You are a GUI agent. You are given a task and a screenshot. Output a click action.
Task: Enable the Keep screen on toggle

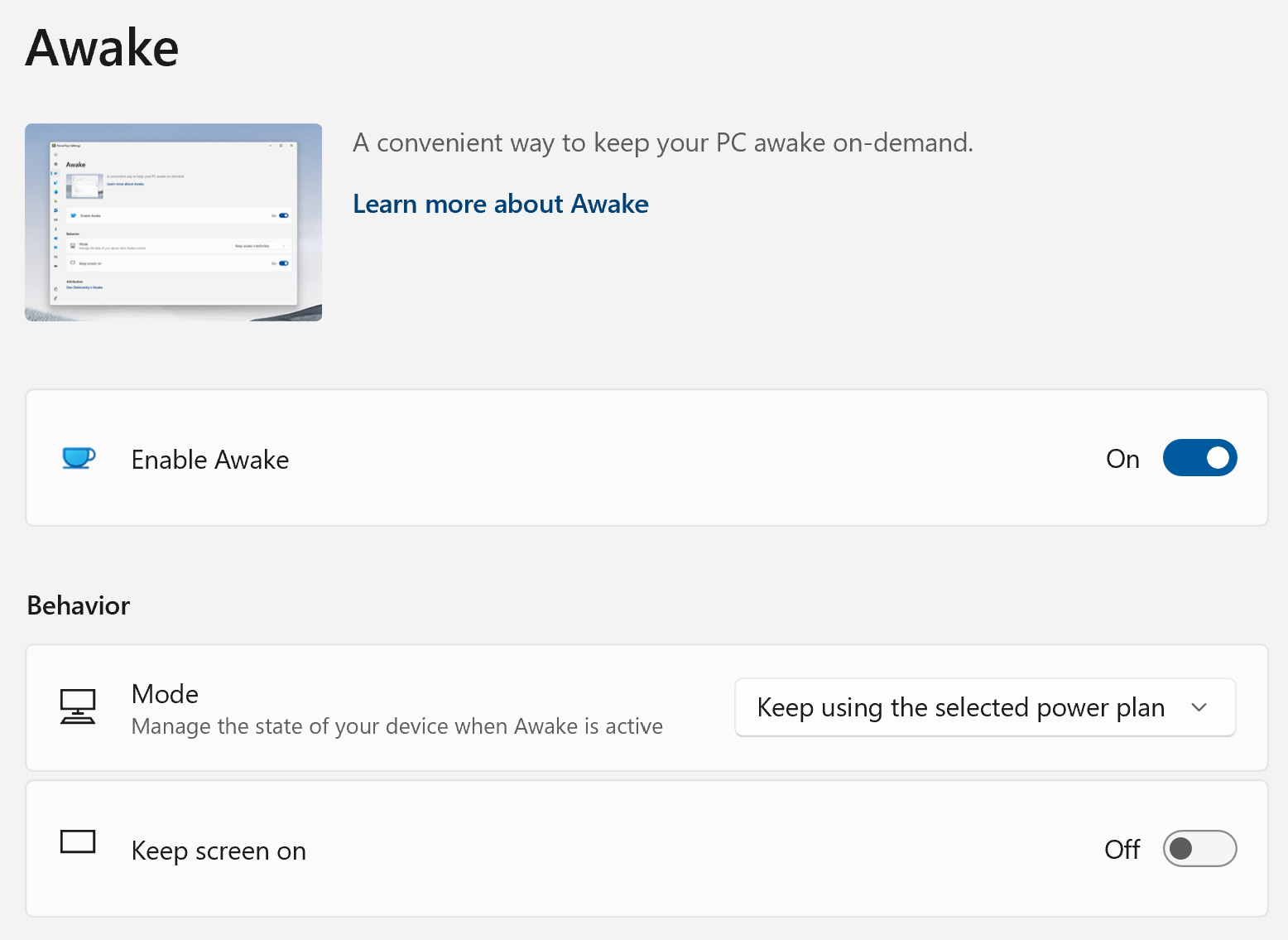click(x=1199, y=849)
